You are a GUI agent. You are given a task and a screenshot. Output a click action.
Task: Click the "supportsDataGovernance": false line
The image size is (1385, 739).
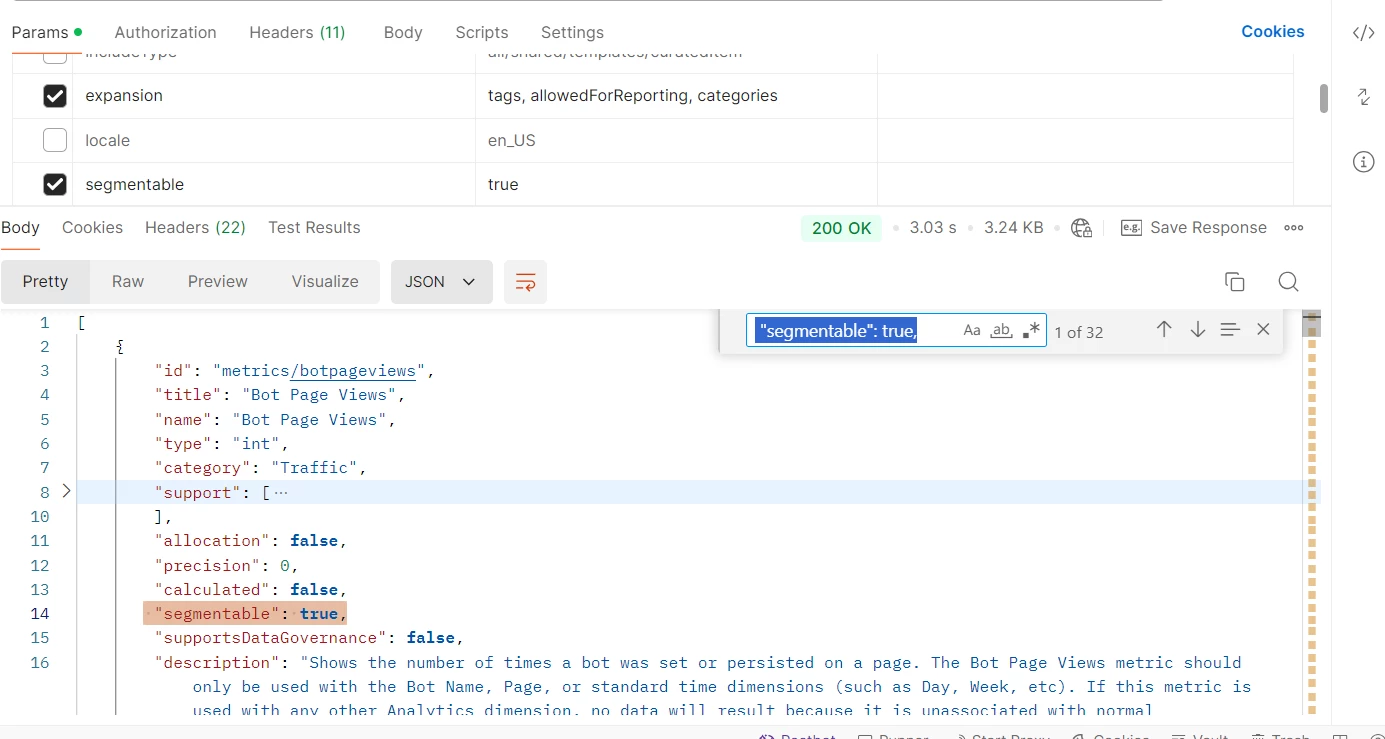coord(309,638)
